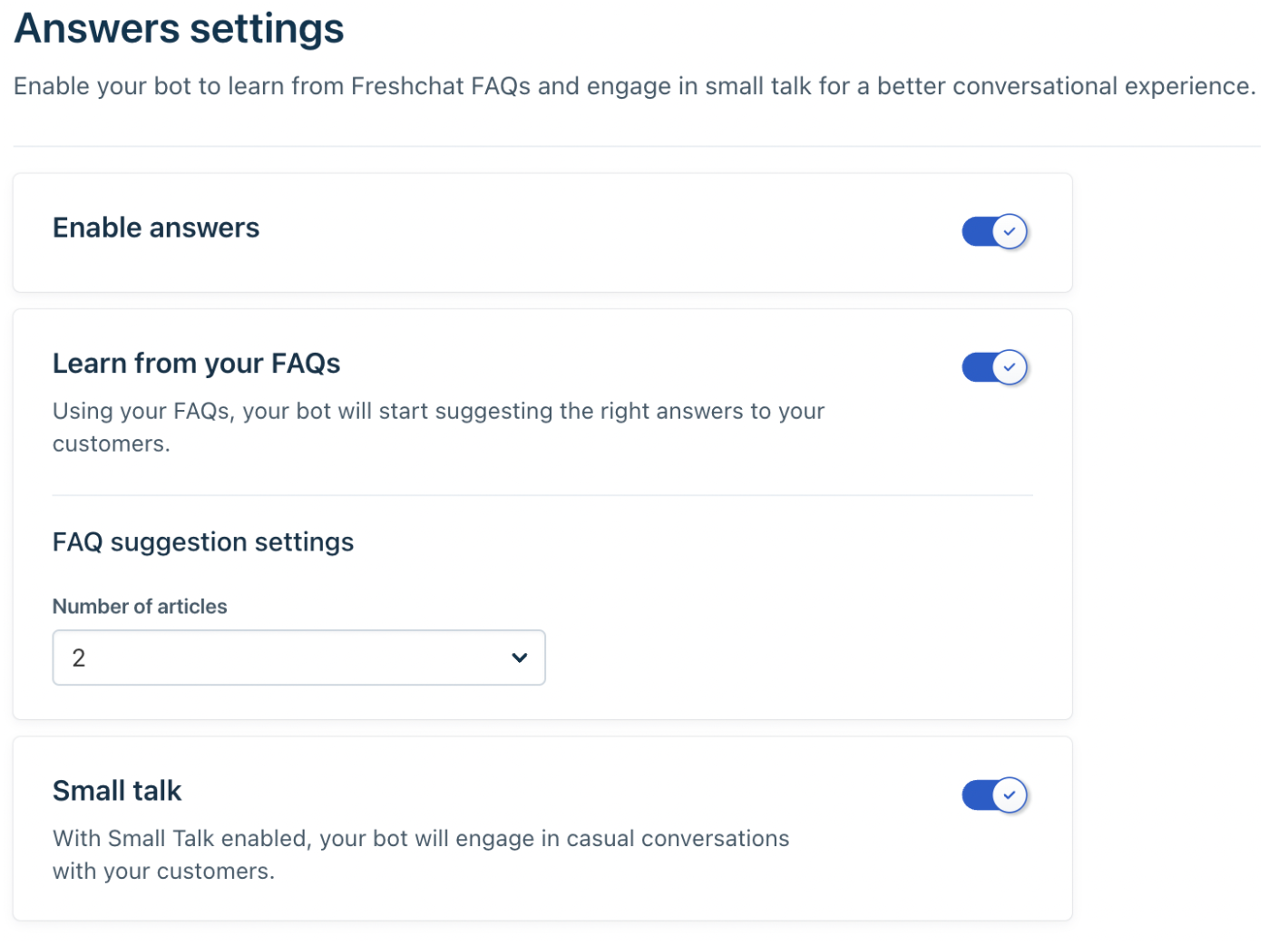Viewport: 1288px width, 945px height.
Task: Open the Number of articles dropdown
Action: (x=298, y=658)
